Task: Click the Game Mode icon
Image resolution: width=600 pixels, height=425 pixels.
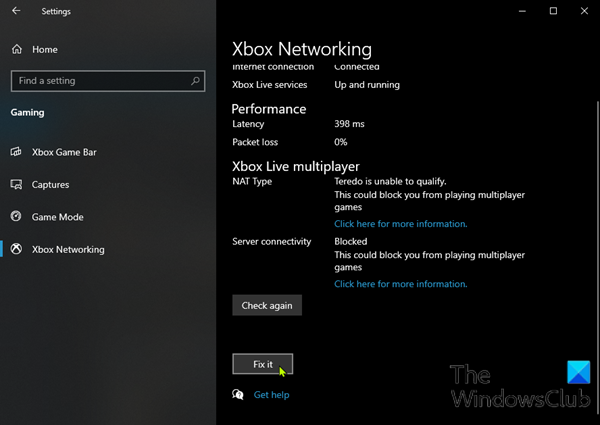Action: (x=16, y=217)
